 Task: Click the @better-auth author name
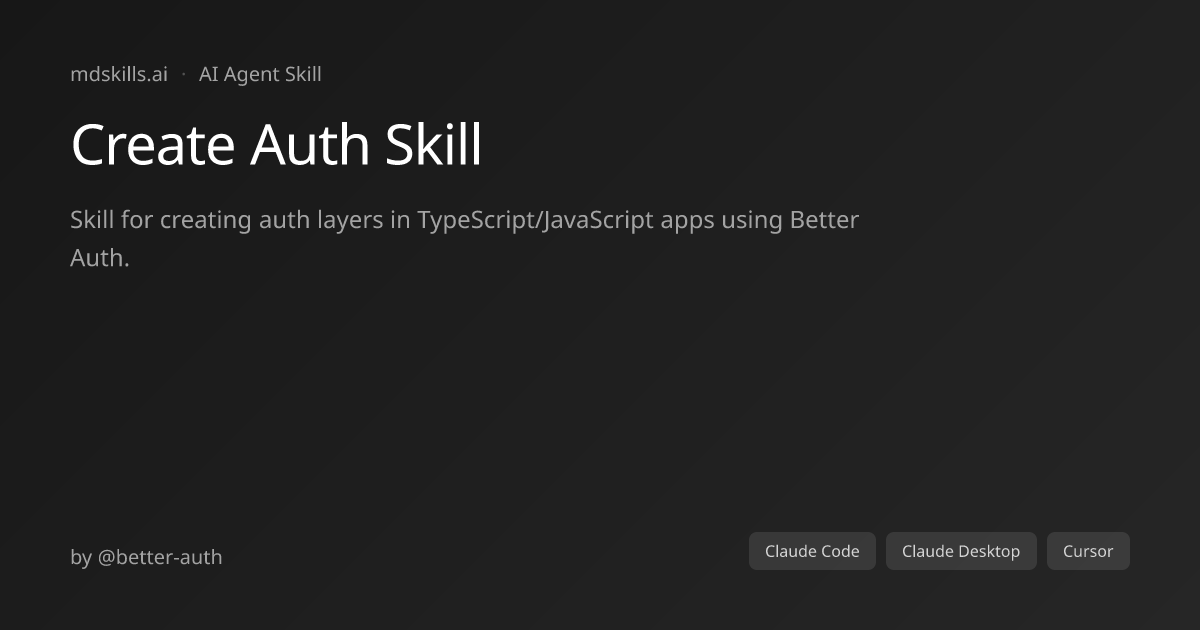pyautogui.click(x=160, y=557)
